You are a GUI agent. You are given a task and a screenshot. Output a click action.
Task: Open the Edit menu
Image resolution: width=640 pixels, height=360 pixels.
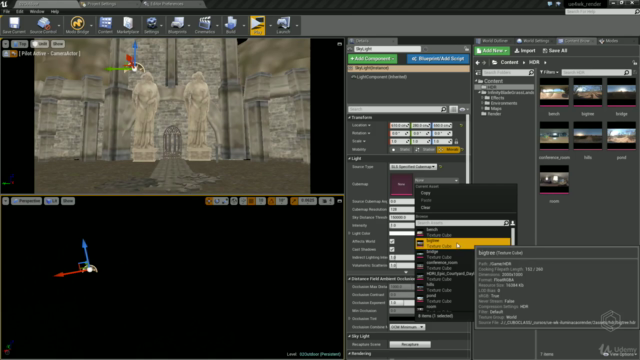coord(20,11)
